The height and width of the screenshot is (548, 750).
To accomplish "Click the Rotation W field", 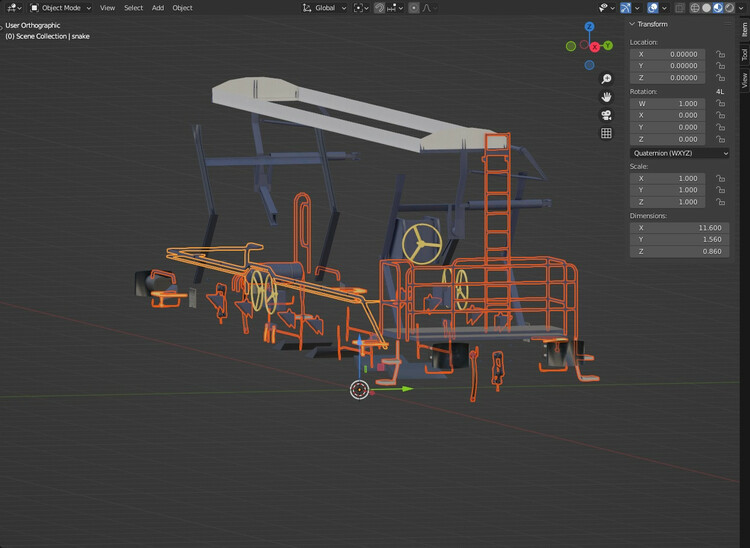I will tap(667, 104).
